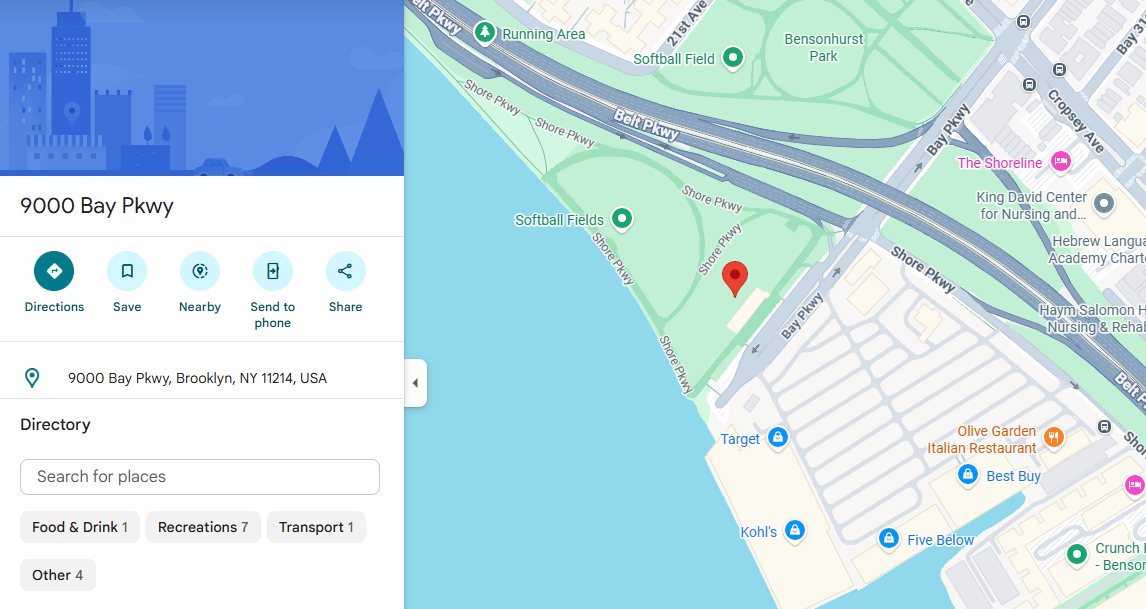Click the red location pin
The height and width of the screenshot is (609, 1146).
(735, 279)
